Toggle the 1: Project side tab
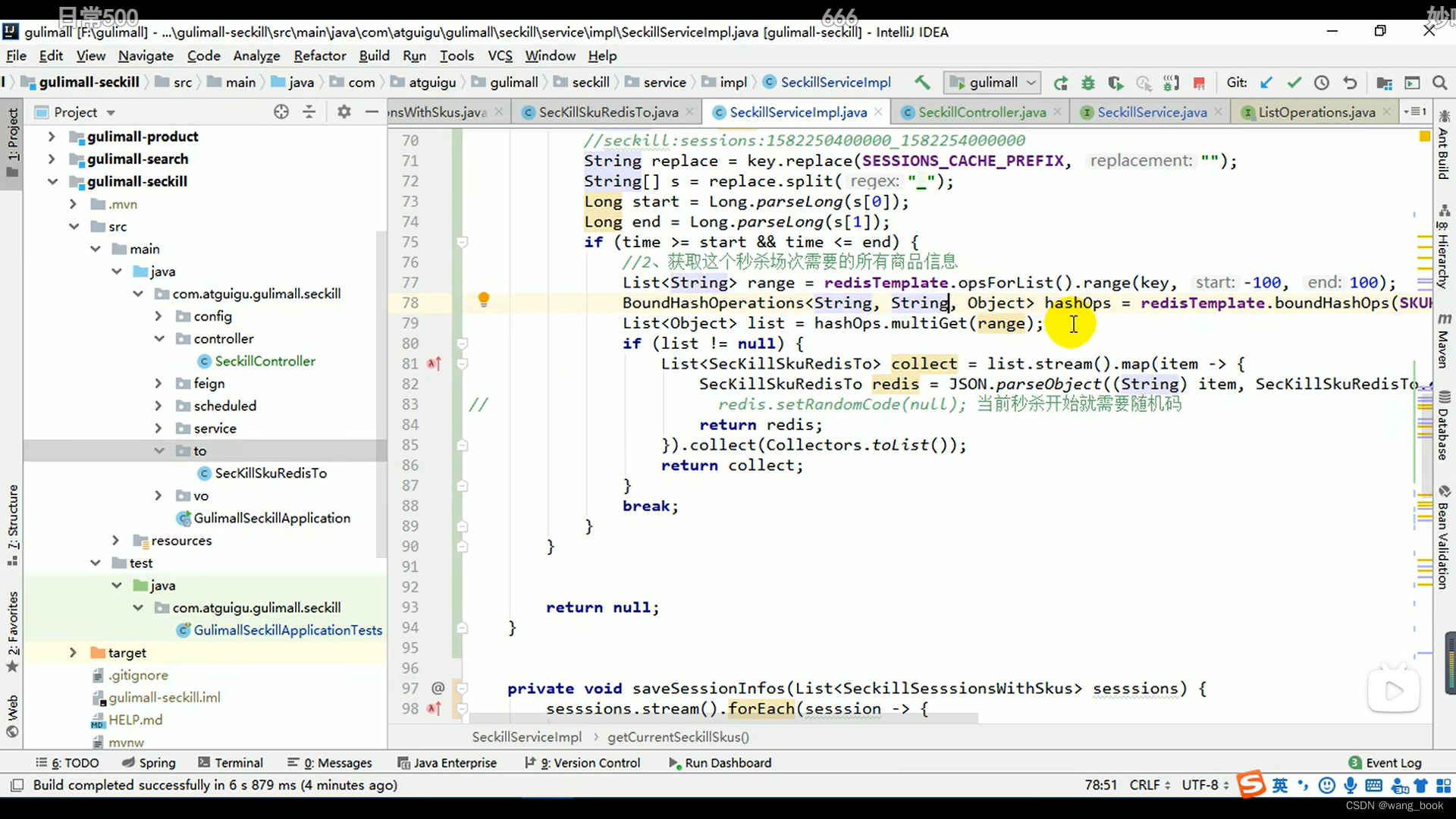 pos(13,142)
